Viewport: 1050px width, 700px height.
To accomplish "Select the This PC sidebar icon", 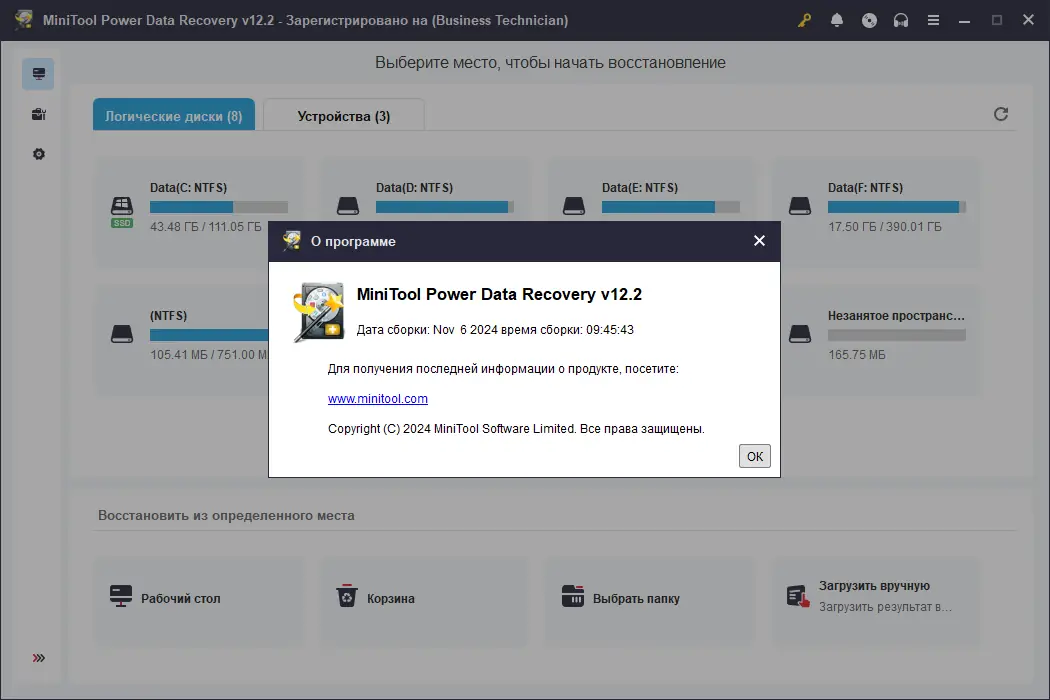I will [x=38, y=74].
